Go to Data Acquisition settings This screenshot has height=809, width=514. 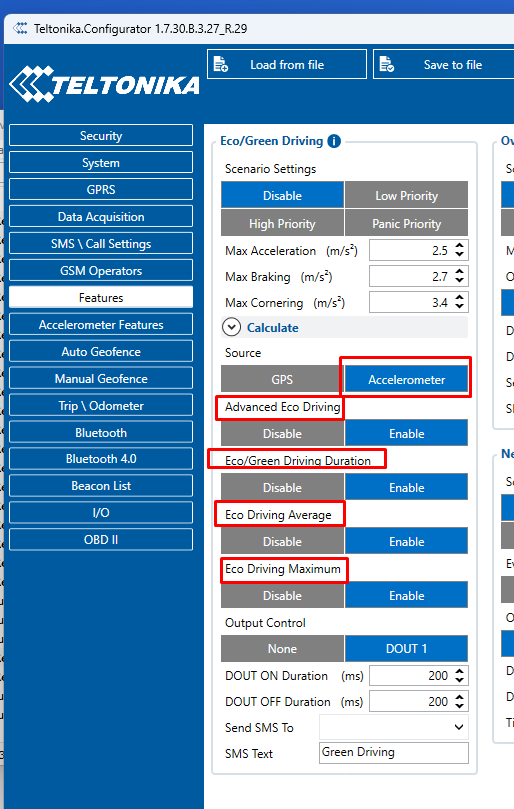[101, 217]
